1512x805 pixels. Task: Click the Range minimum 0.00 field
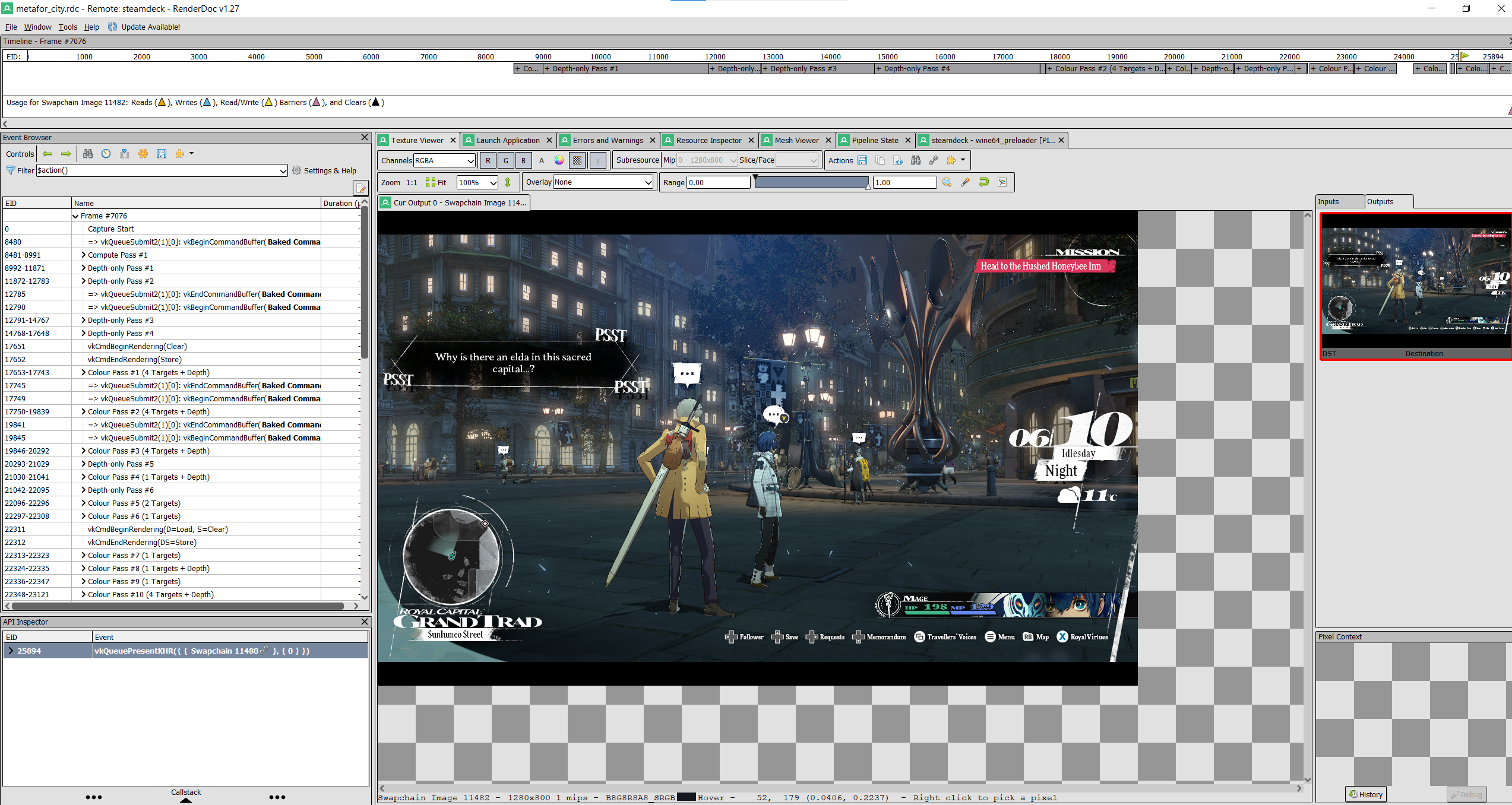coord(718,182)
